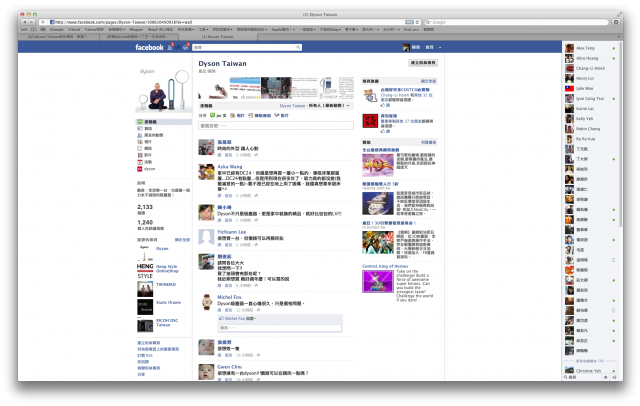The image size is (640, 406).
Task: Open wall filter dropdown next to Dyson Taiwan
Action: tap(348, 106)
